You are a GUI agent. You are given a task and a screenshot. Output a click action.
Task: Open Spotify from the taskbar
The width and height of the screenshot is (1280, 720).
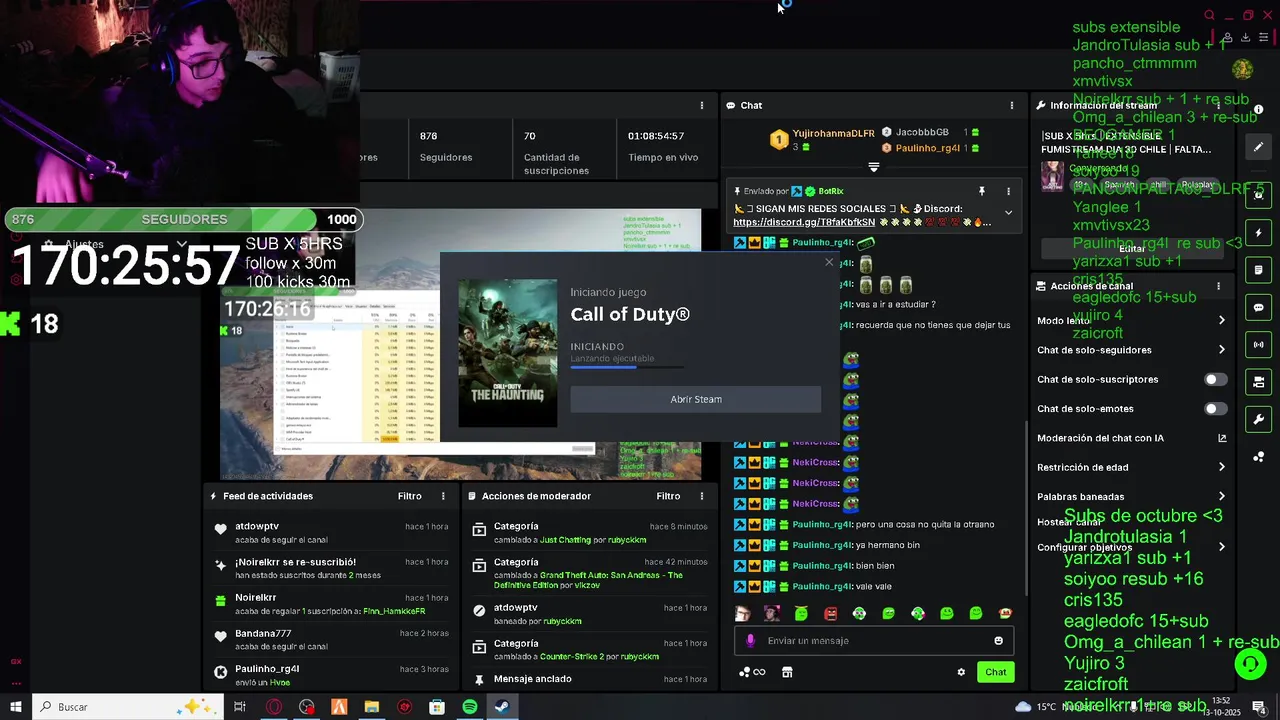[x=470, y=707]
